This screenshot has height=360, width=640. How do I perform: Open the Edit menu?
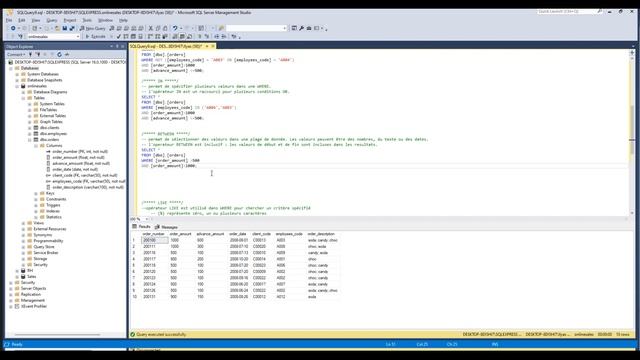(22, 20)
